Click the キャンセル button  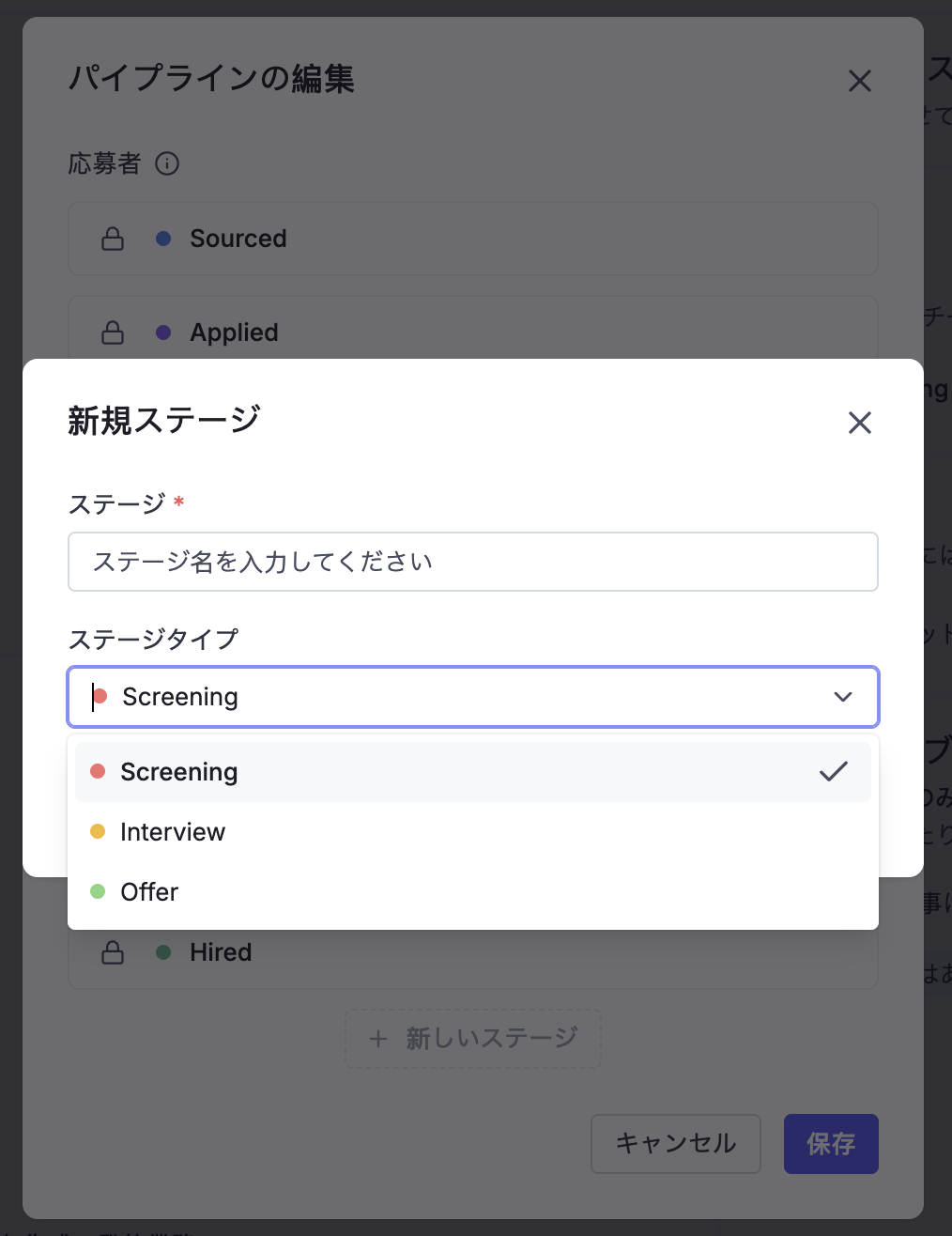[676, 1144]
